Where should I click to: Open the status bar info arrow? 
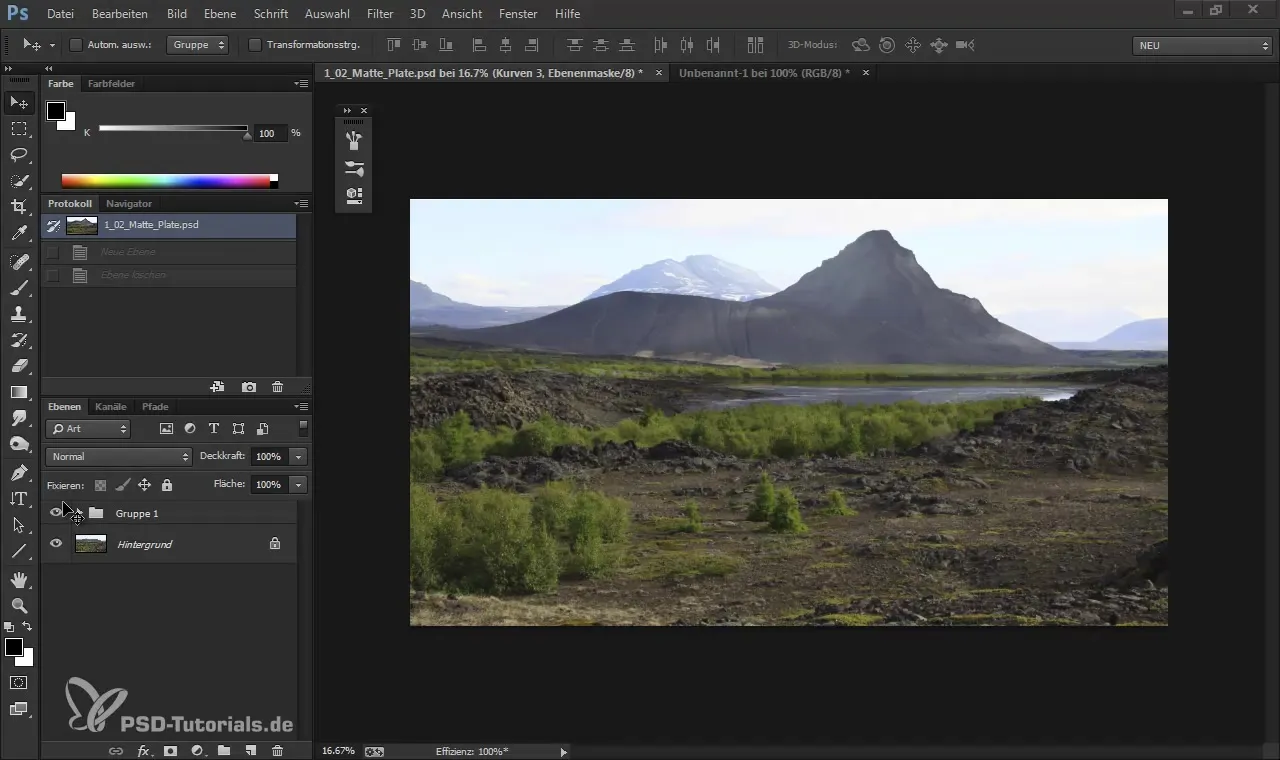click(563, 751)
